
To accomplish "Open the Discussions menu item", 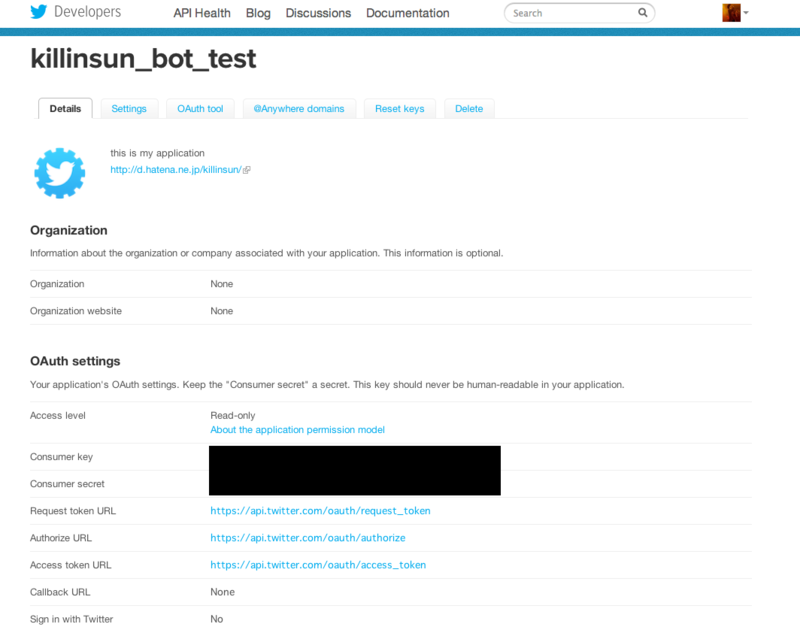I will point(318,13).
